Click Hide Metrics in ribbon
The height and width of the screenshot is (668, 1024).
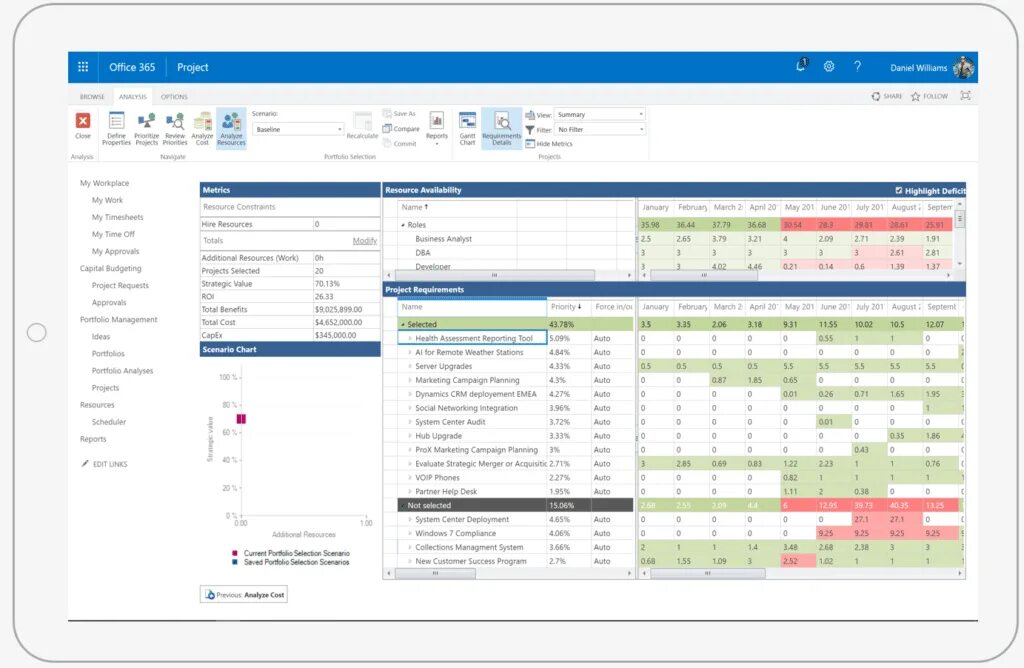pos(549,144)
